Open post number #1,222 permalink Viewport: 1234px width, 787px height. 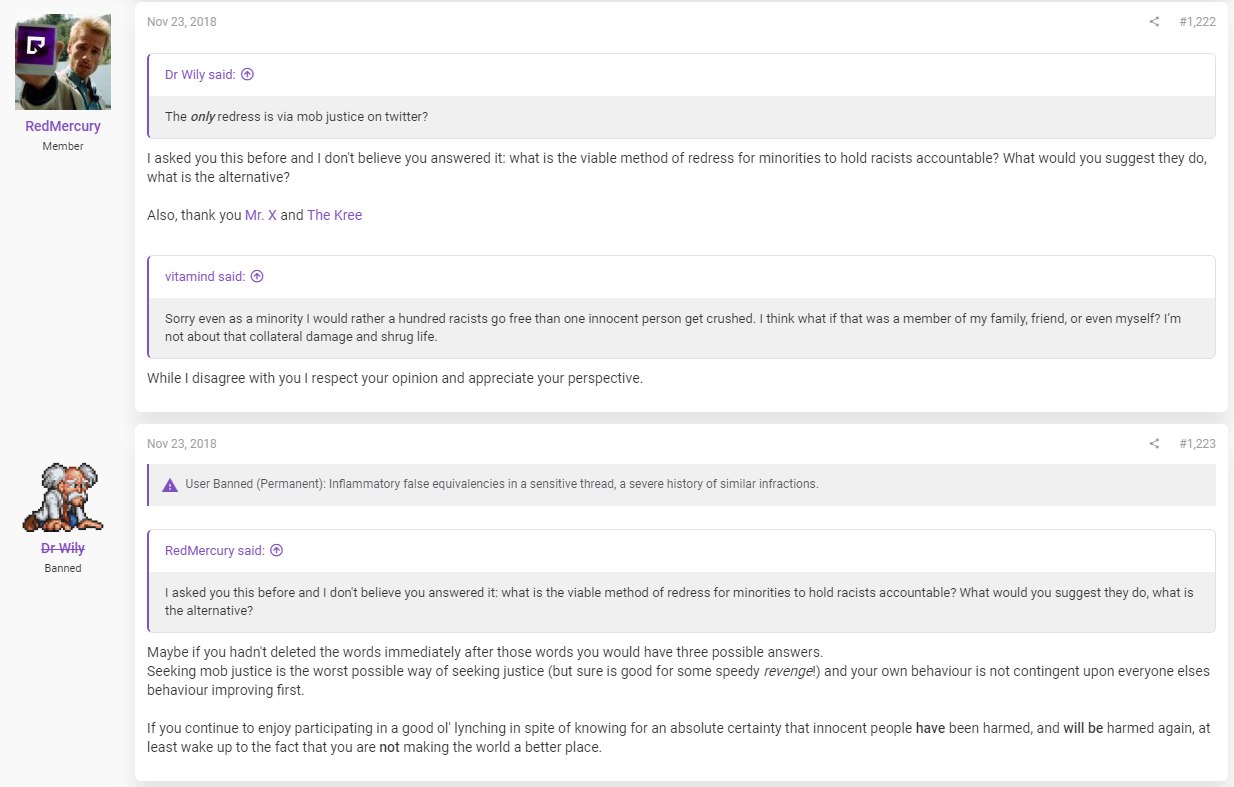pos(1197,22)
